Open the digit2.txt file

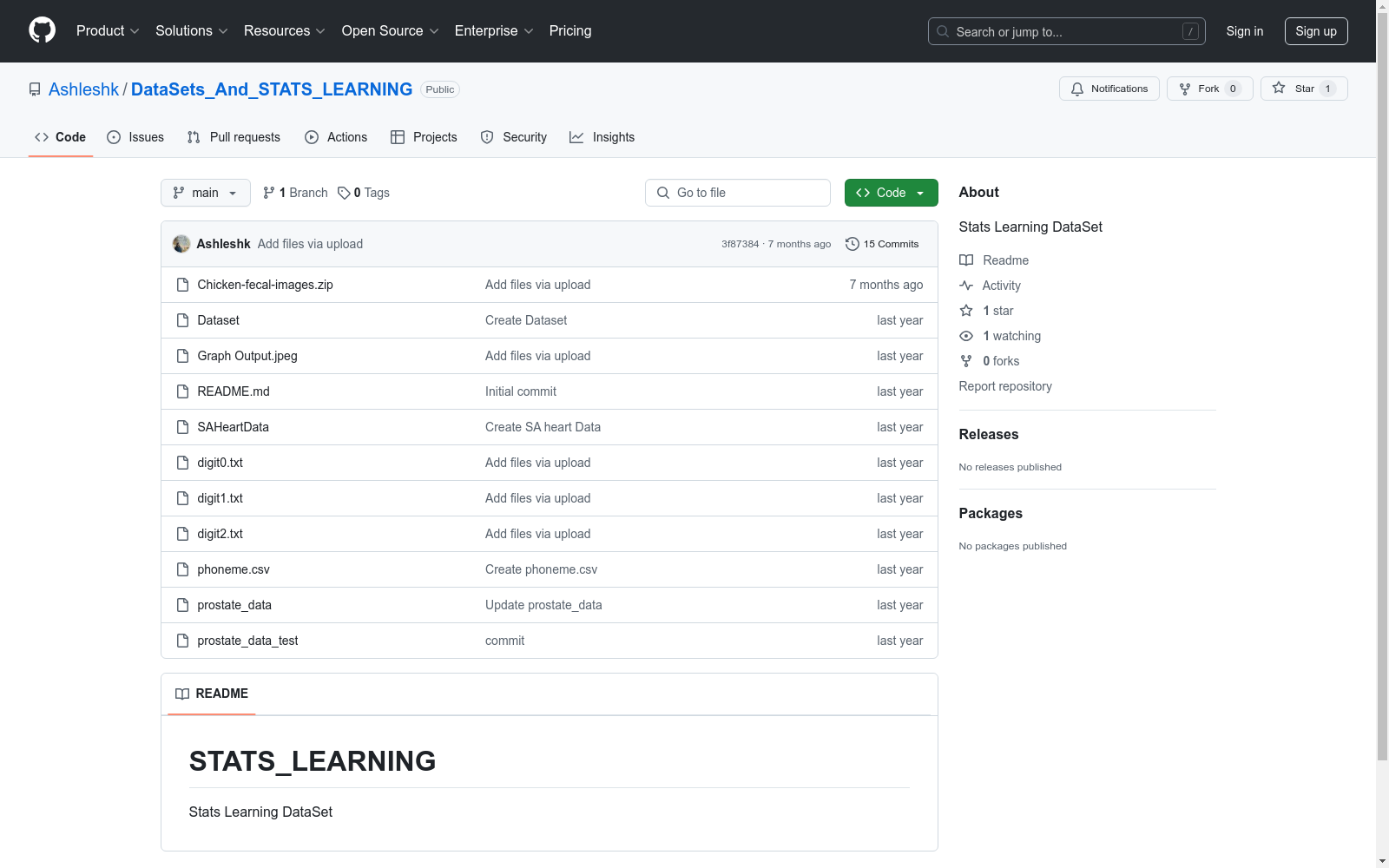pyautogui.click(x=220, y=534)
